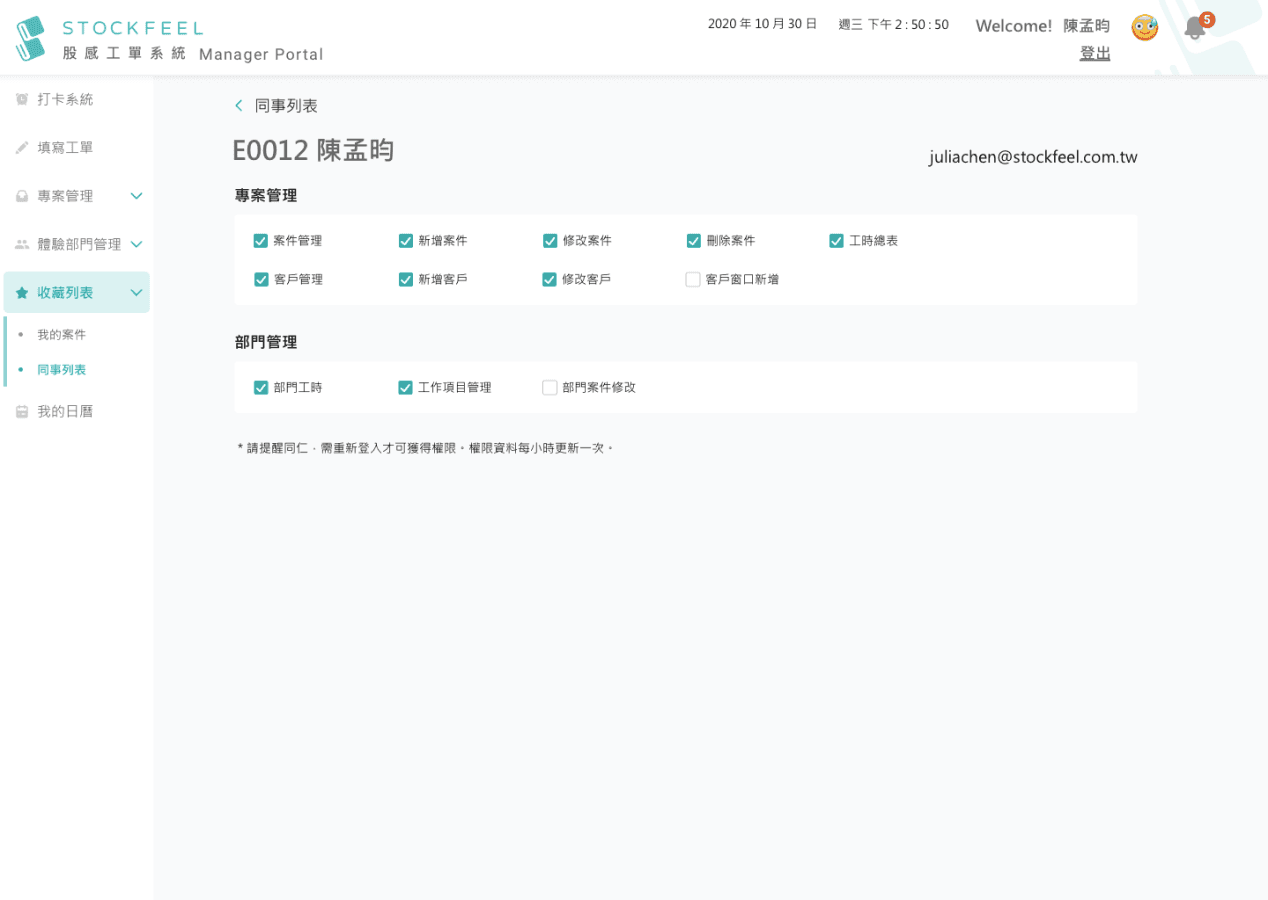The image size is (1268, 900).
Task: Uncheck the 工時總表 checkbox
Action: coord(837,241)
